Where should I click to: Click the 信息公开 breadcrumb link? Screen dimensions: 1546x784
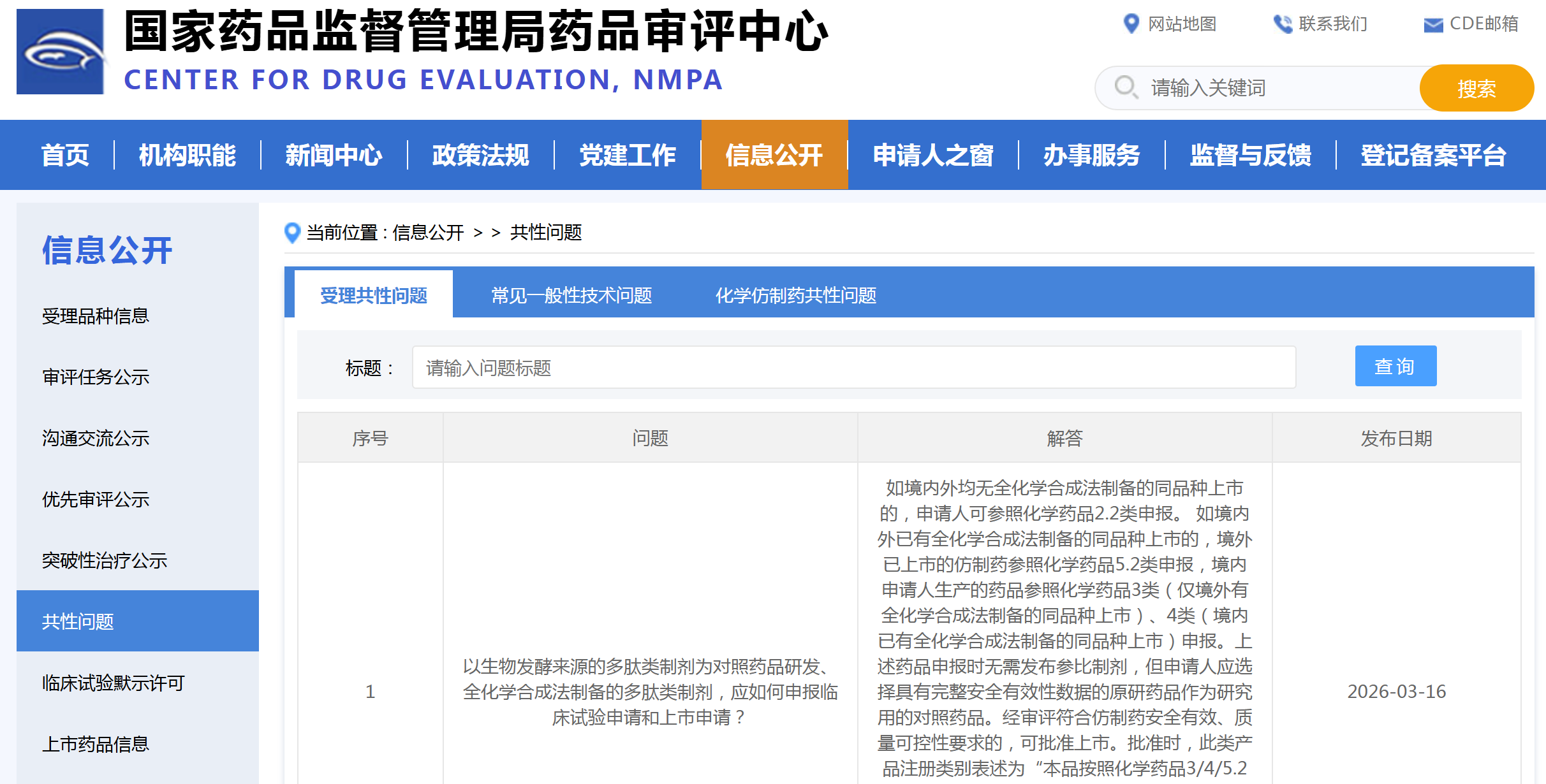tap(428, 233)
